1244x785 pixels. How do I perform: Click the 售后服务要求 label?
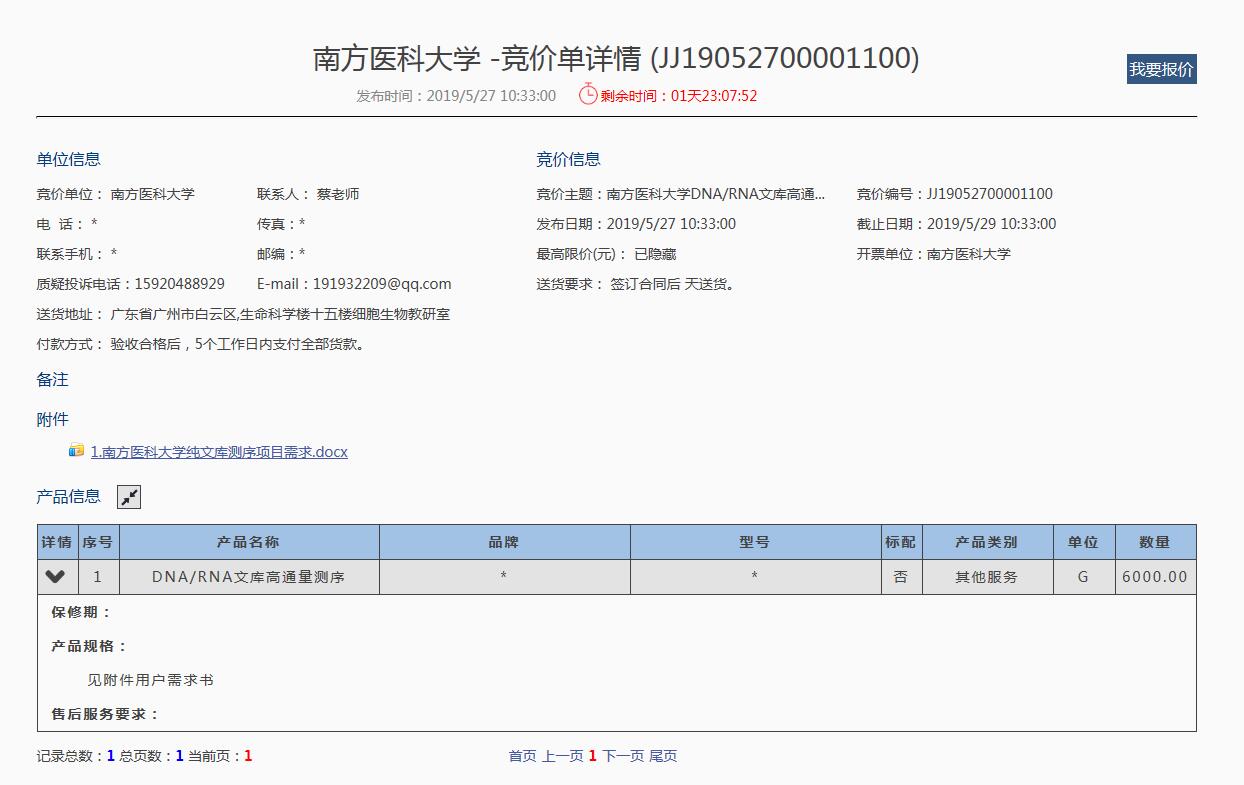pos(105,714)
